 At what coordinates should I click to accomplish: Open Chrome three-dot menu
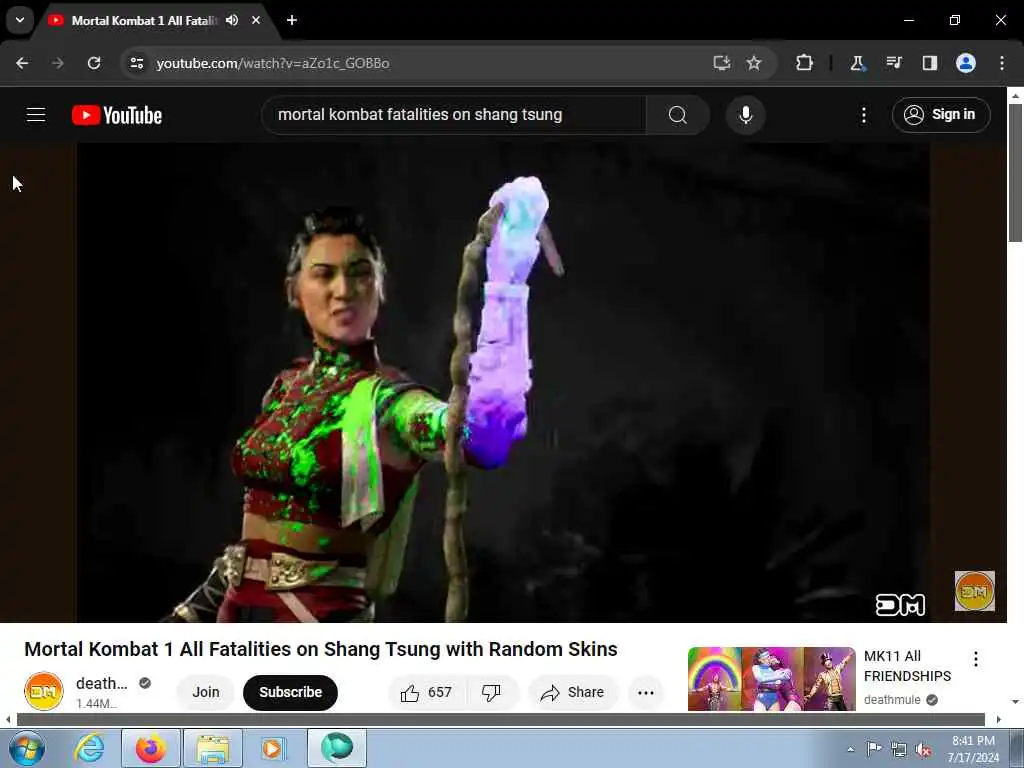point(1002,63)
